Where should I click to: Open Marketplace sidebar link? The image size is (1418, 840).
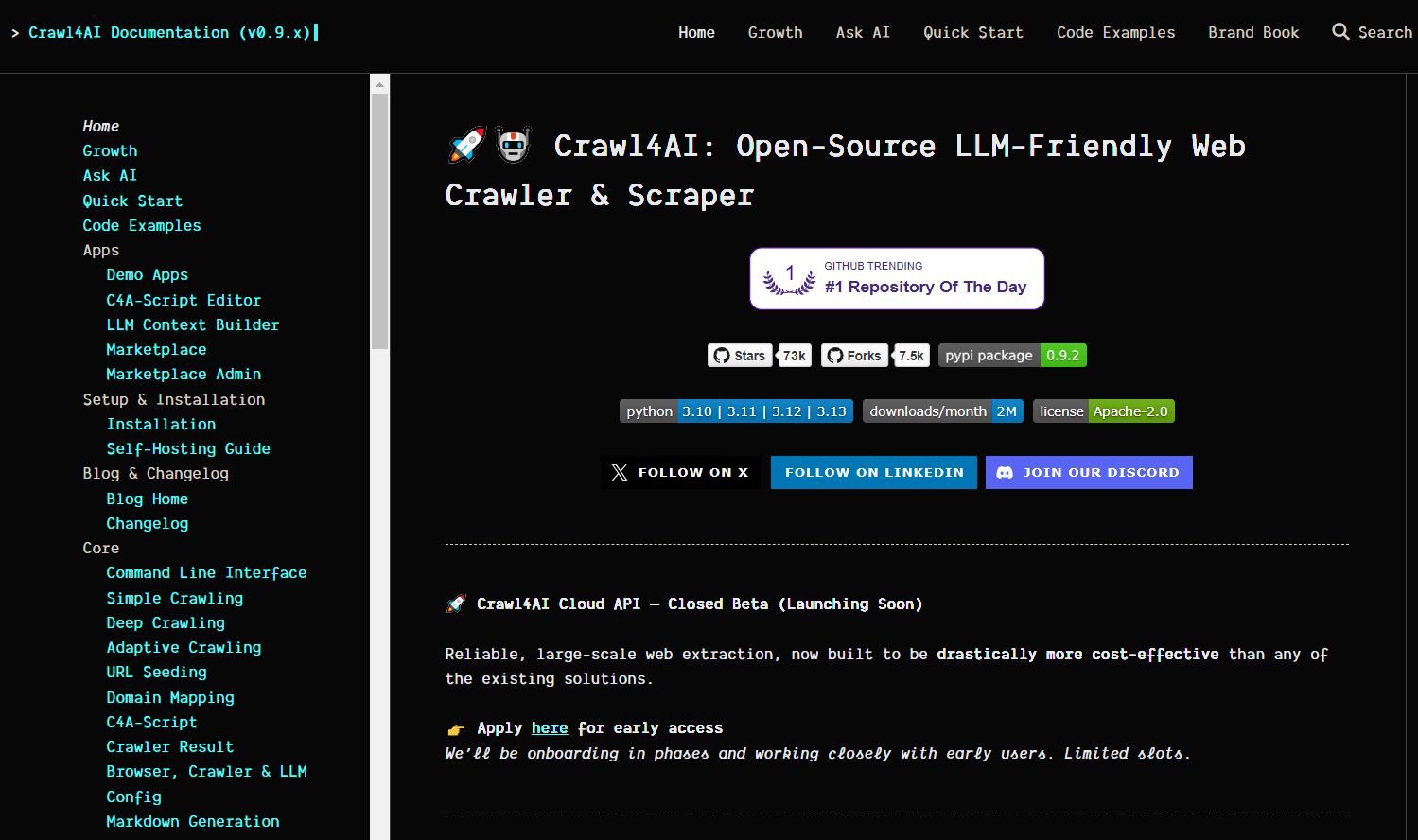(x=156, y=350)
